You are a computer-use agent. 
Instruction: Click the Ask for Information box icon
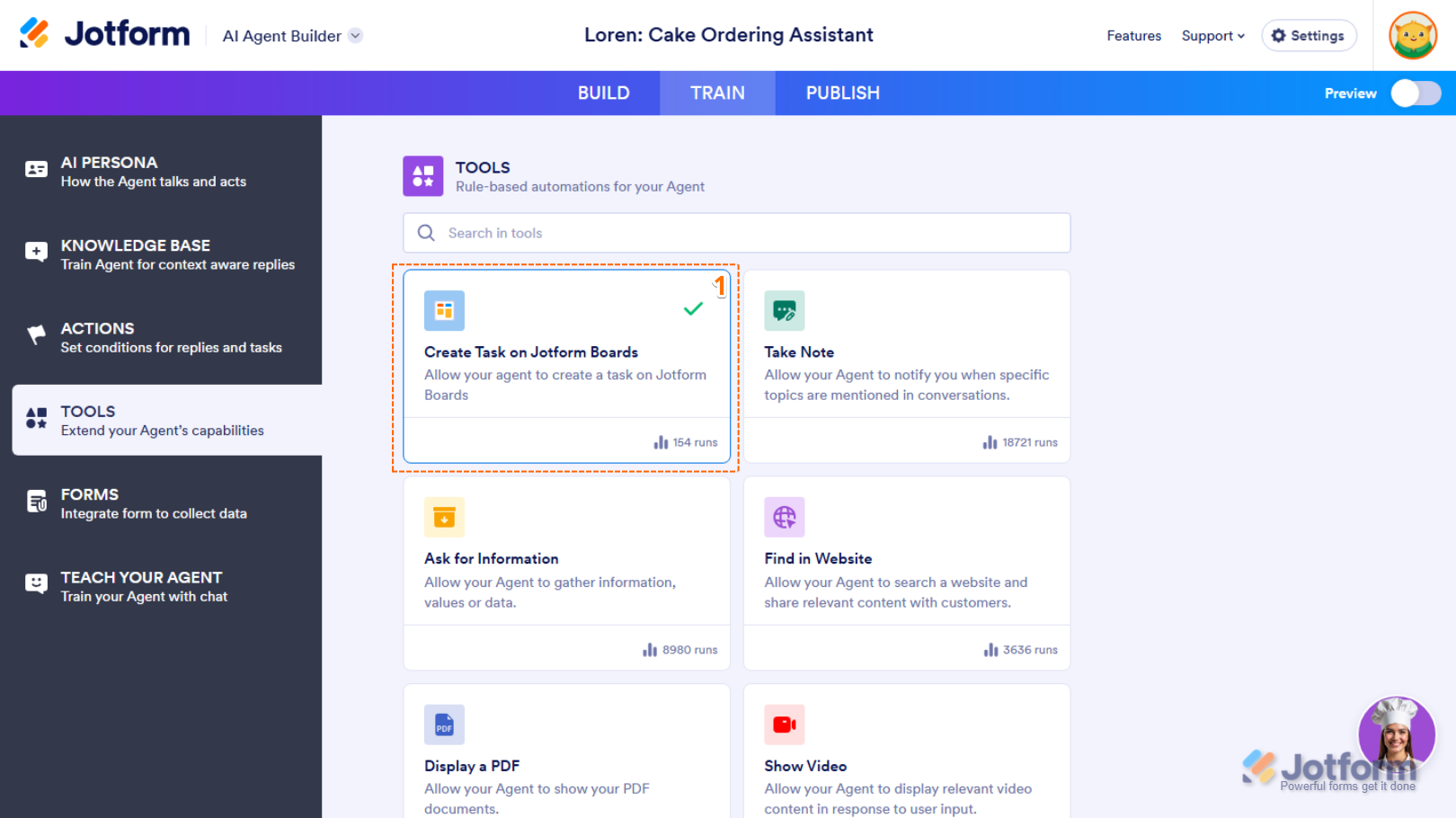click(444, 517)
